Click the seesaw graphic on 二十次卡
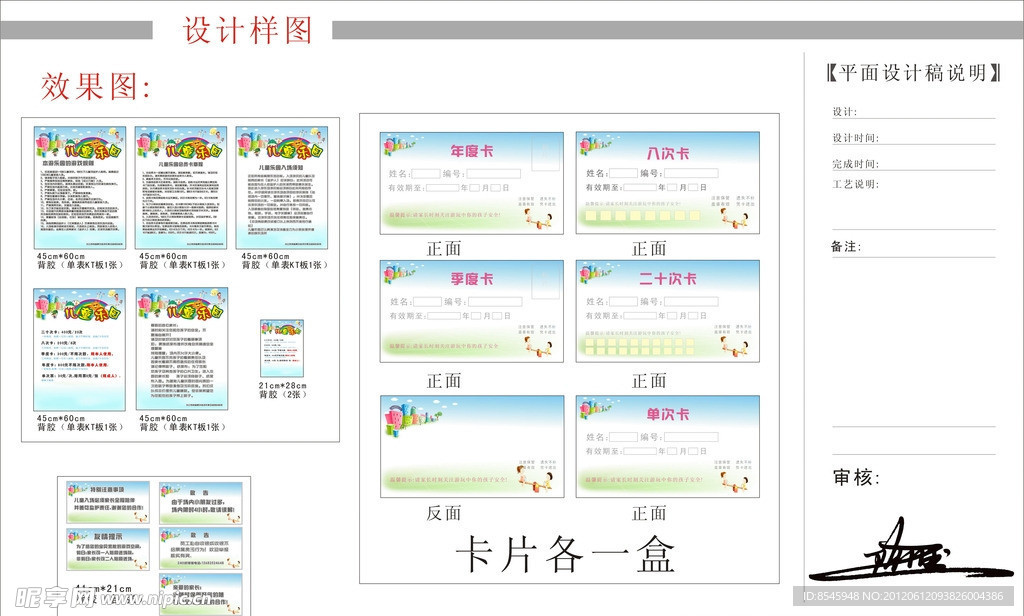The width and height of the screenshot is (1024, 616). coord(733,347)
